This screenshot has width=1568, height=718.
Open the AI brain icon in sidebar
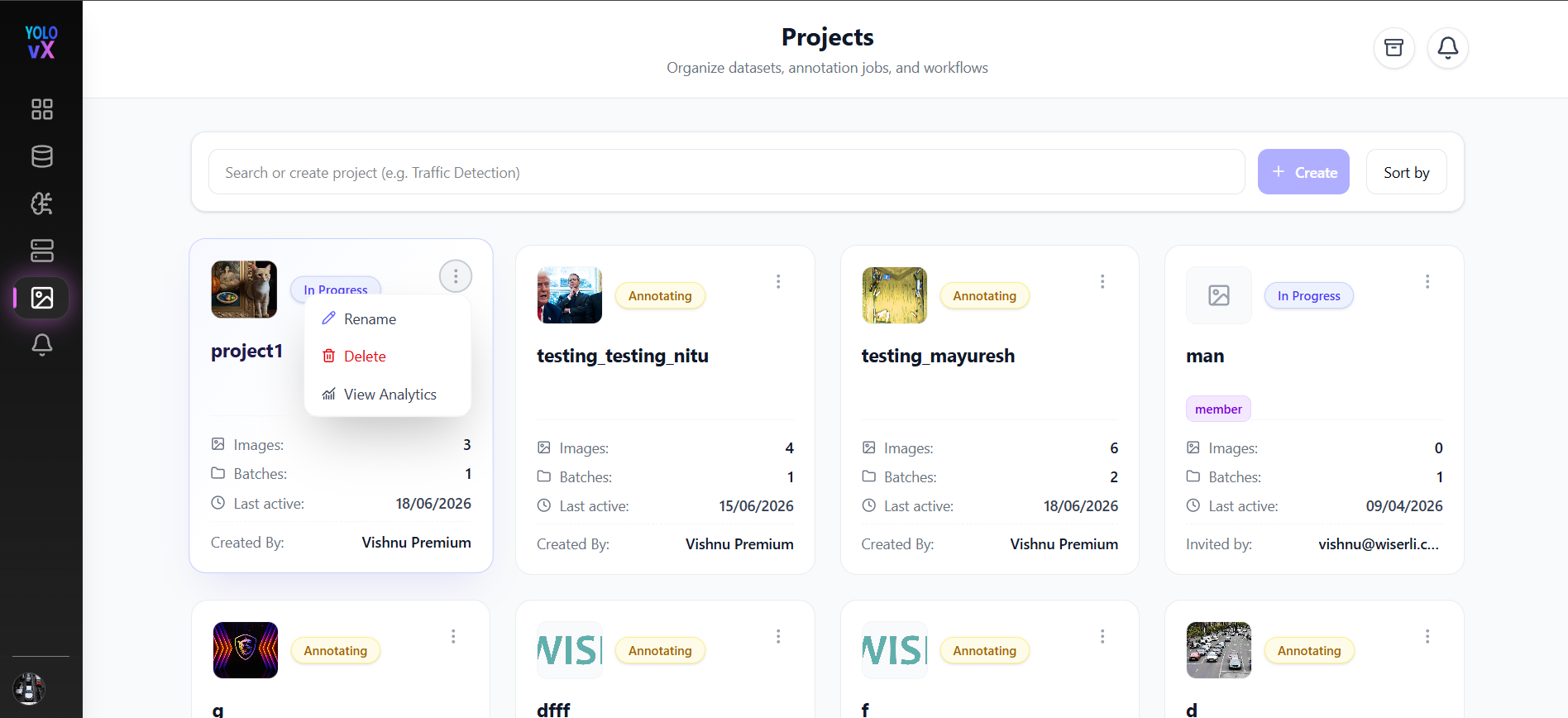click(41, 203)
